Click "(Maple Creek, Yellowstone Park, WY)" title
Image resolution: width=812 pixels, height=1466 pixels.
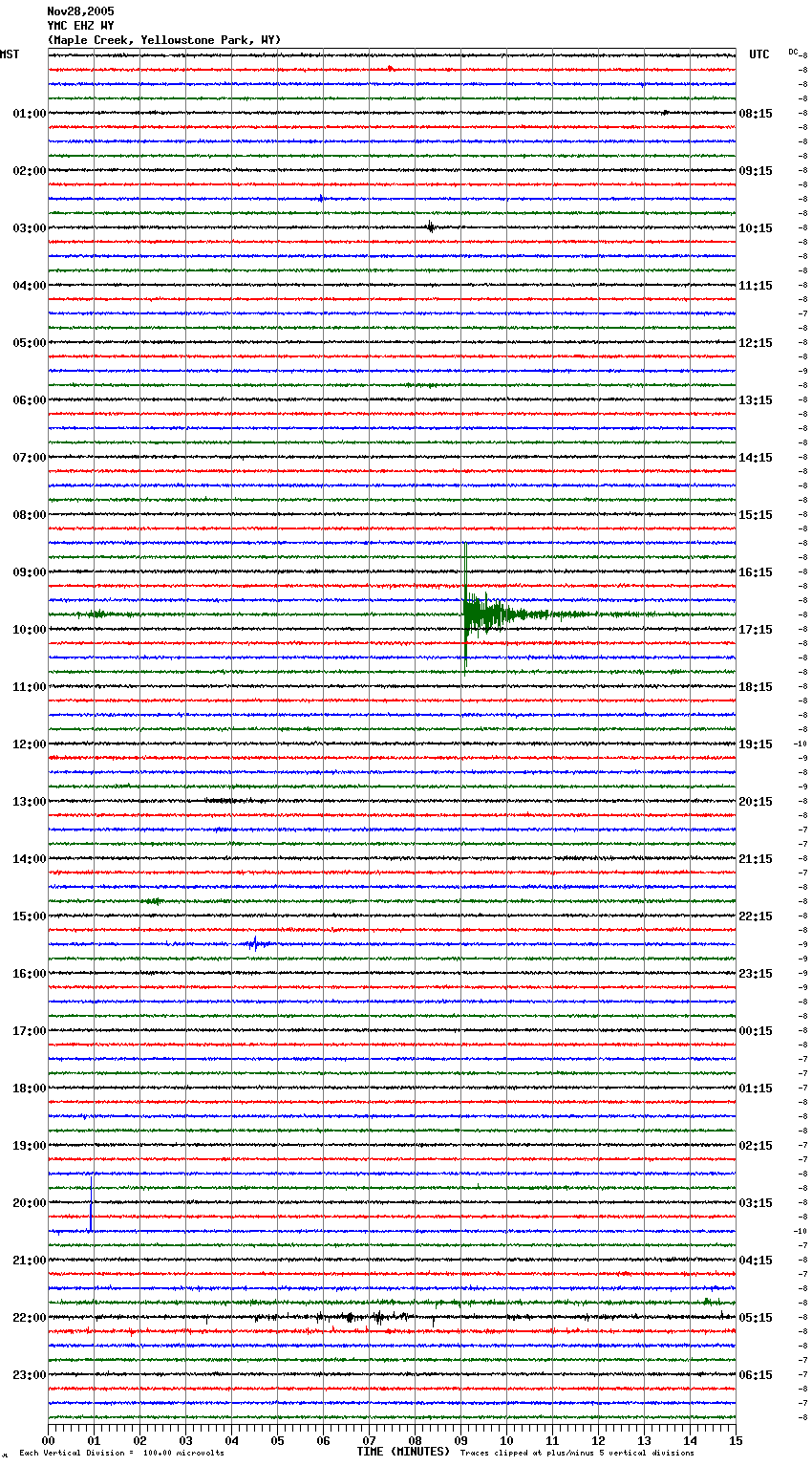coord(164,40)
